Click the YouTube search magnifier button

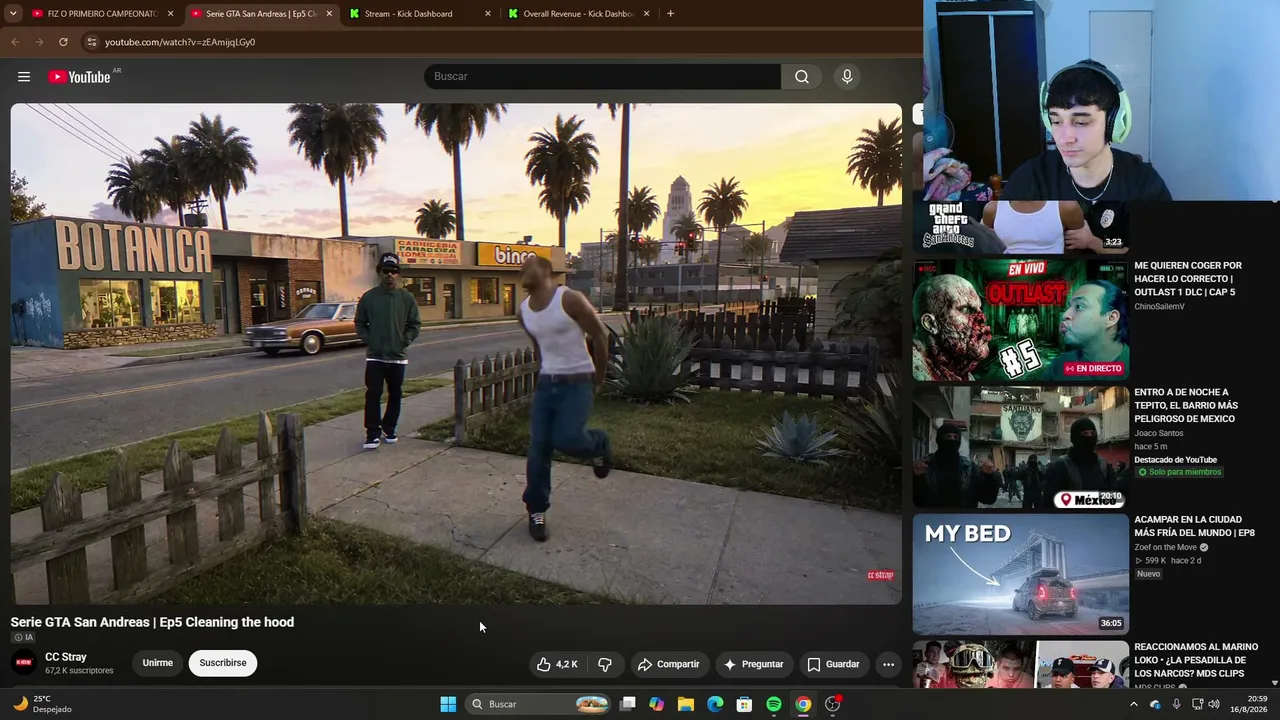pos(802,77)
